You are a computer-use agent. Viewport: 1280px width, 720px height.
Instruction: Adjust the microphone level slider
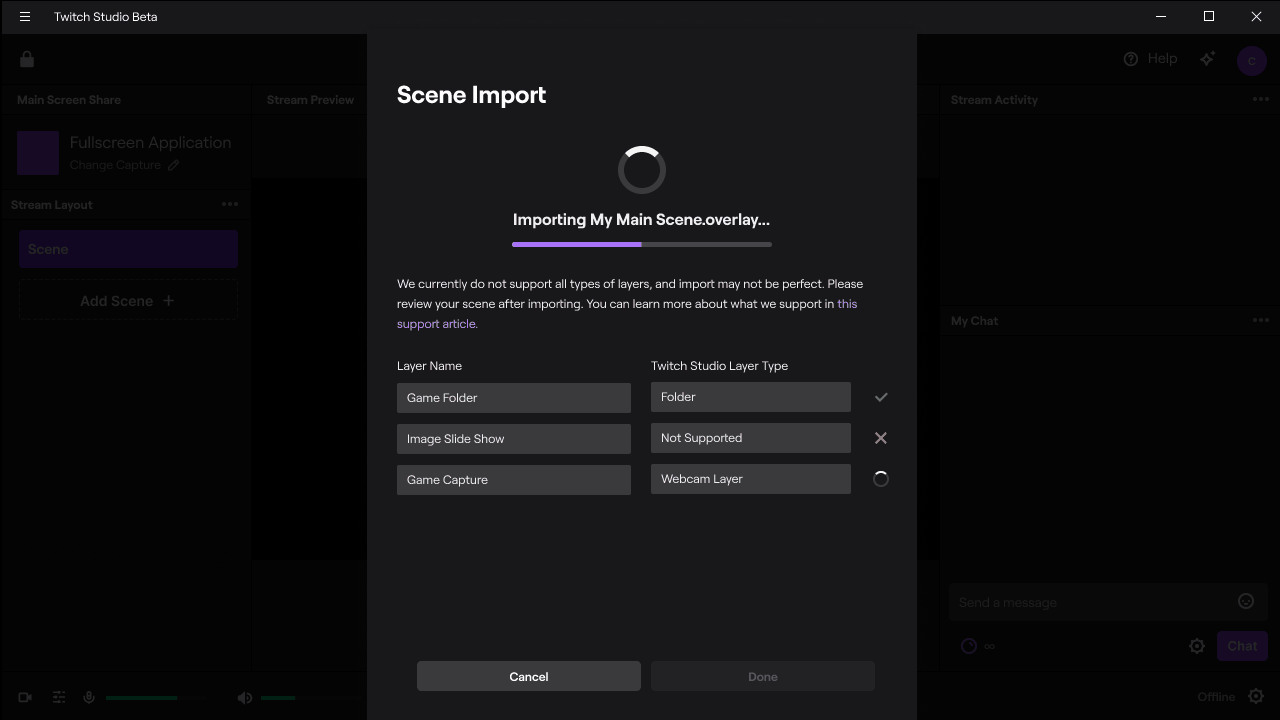[x=157, y=698]
